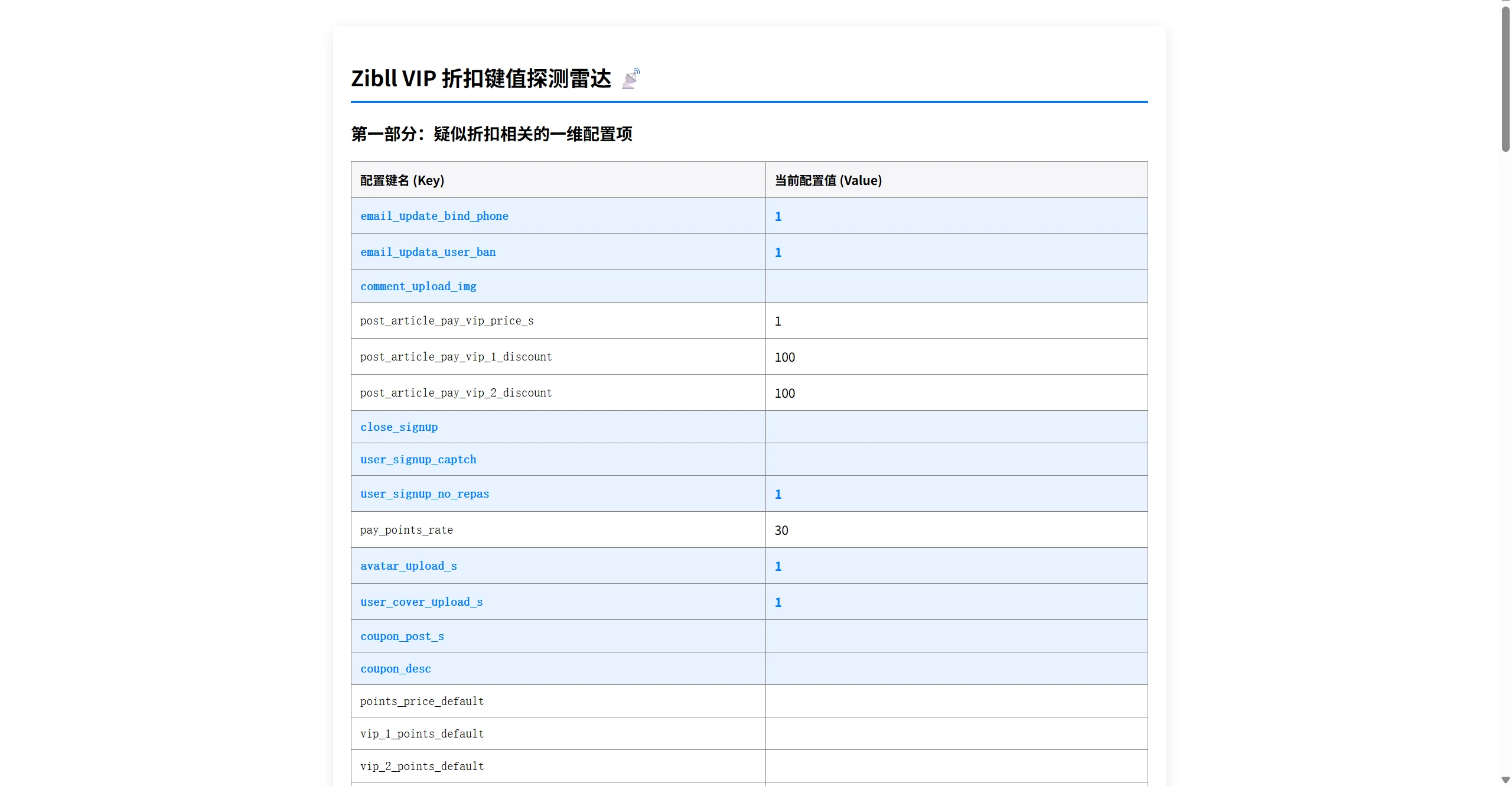Click the 当前配置值 (Value) column header
This screenshot has width=1512, height=786.
pyautogui.click(x=827, y=180)
